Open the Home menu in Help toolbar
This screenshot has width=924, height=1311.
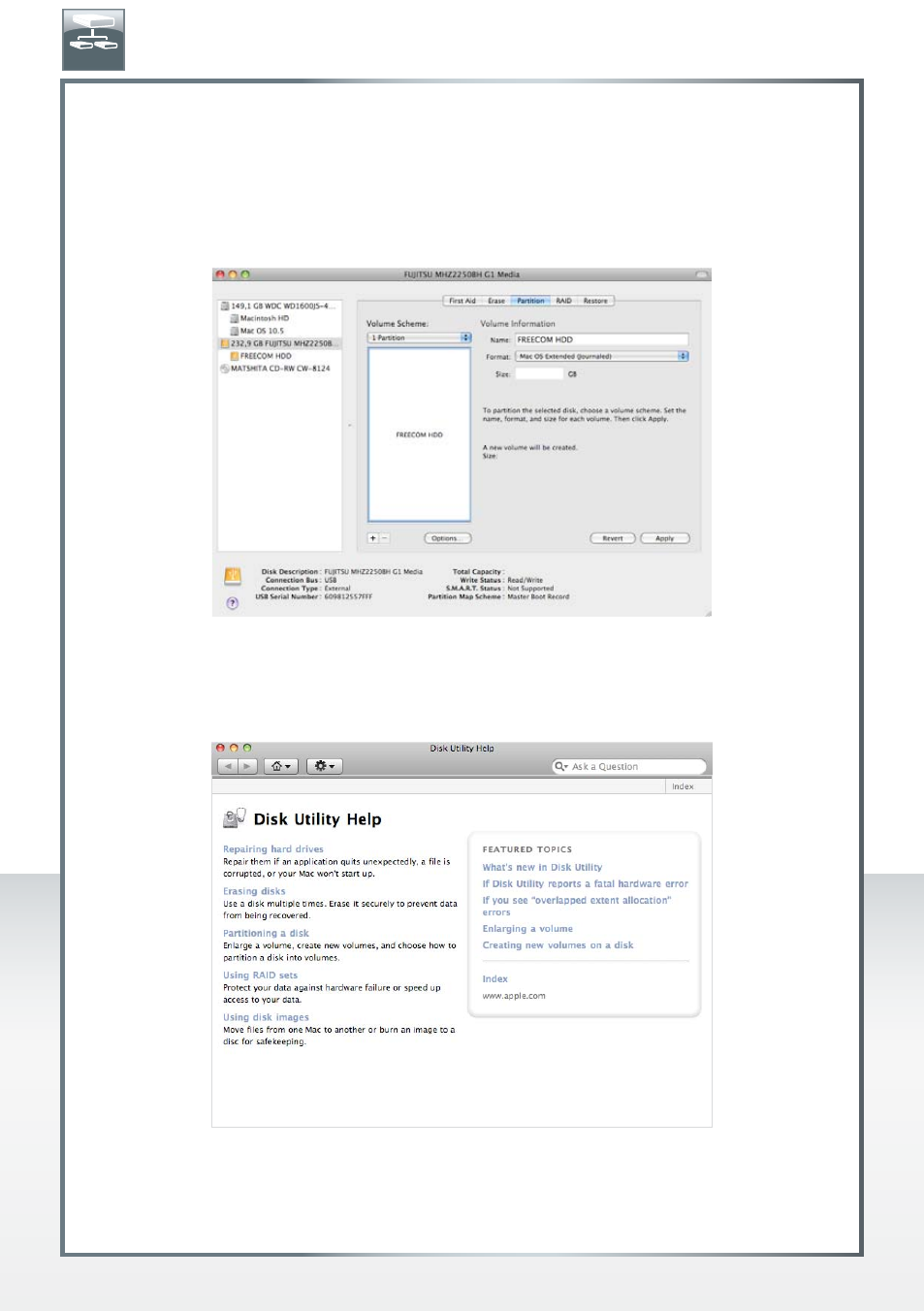click(280, 766)
